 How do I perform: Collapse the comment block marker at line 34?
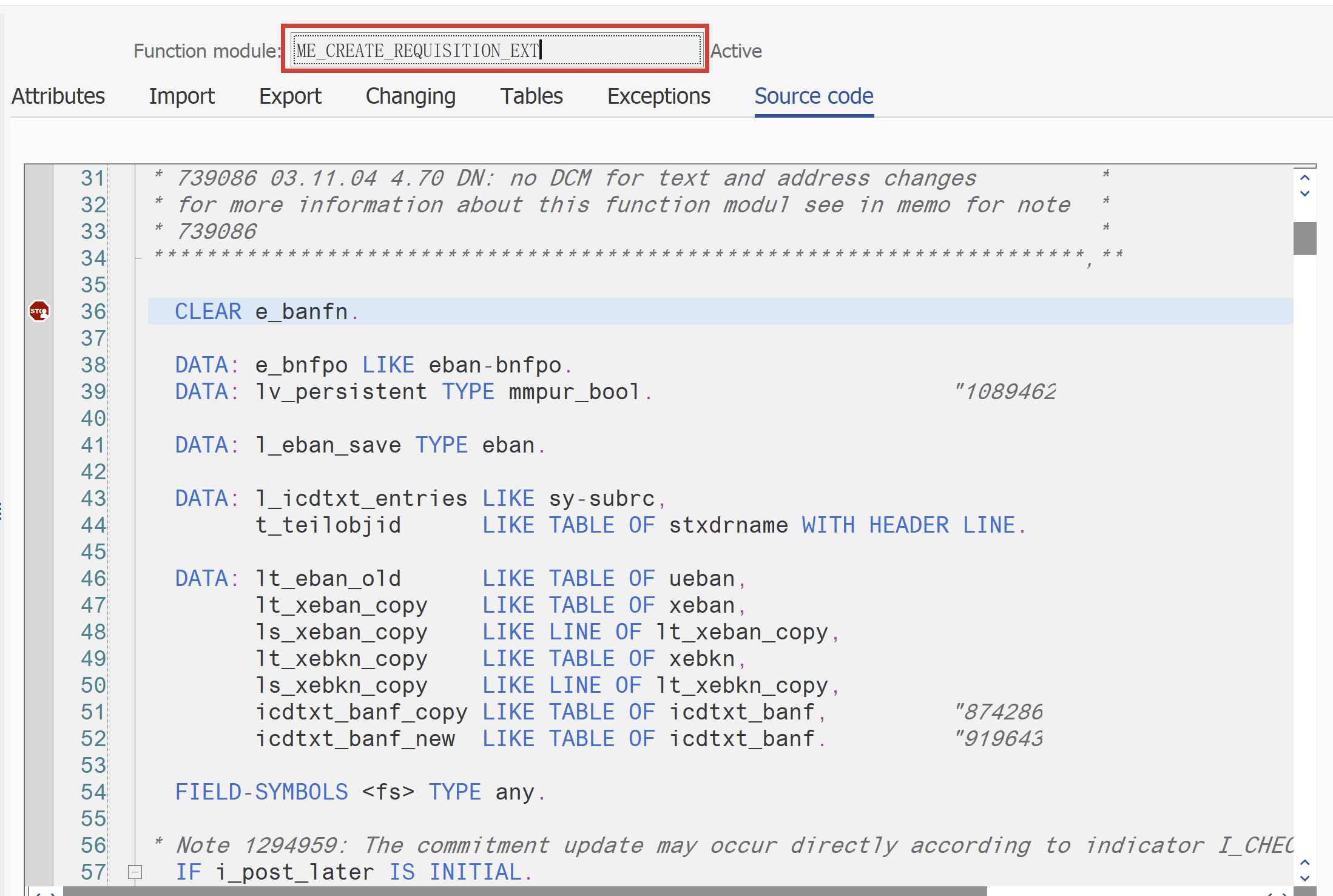(x=138, y=258)
